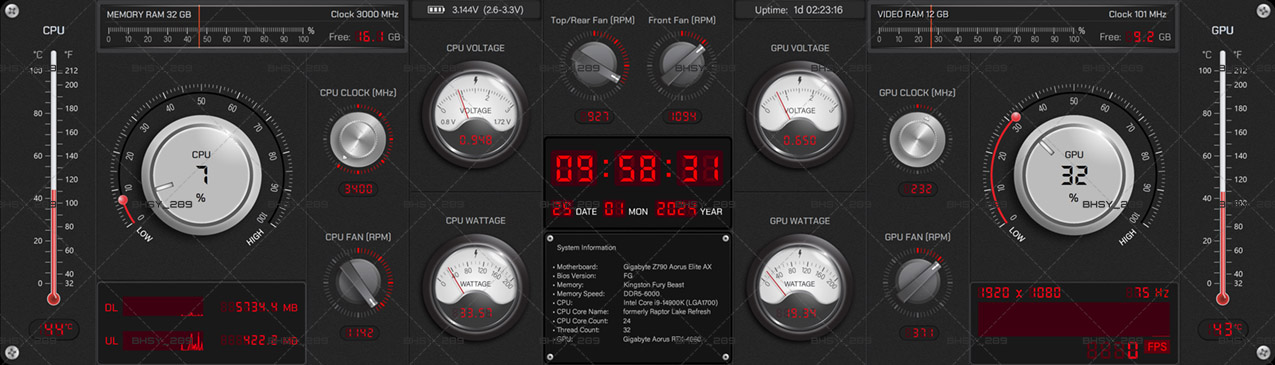Click the YEAR readout
Screen dimensions: 1275x365
[676, 210]
